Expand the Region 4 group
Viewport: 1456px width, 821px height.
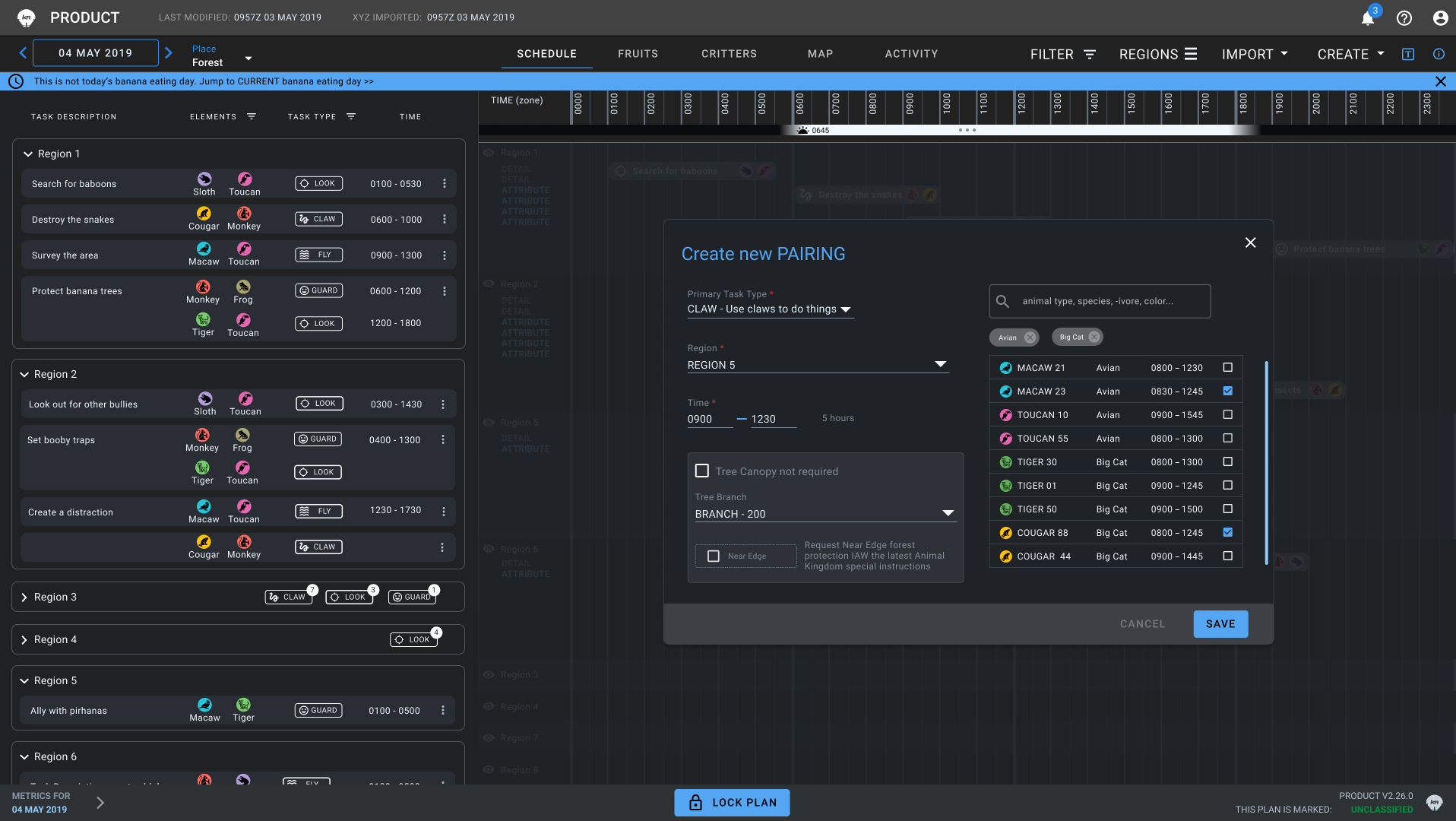24,639
